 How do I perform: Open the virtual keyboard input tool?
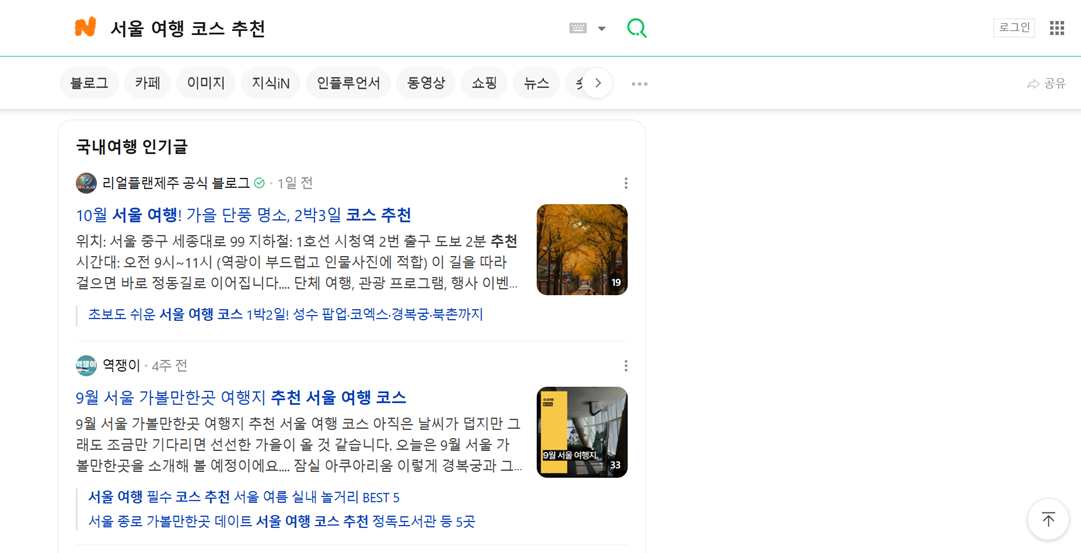[578, 28]
